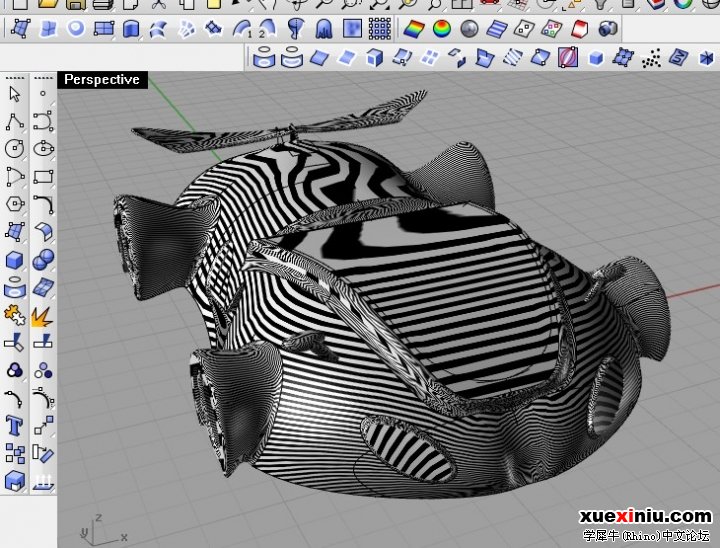Image resolution: width=720 pixels, height=548 pixels.
Task: Click the Explode tool
Action: [x=42, y=316]
